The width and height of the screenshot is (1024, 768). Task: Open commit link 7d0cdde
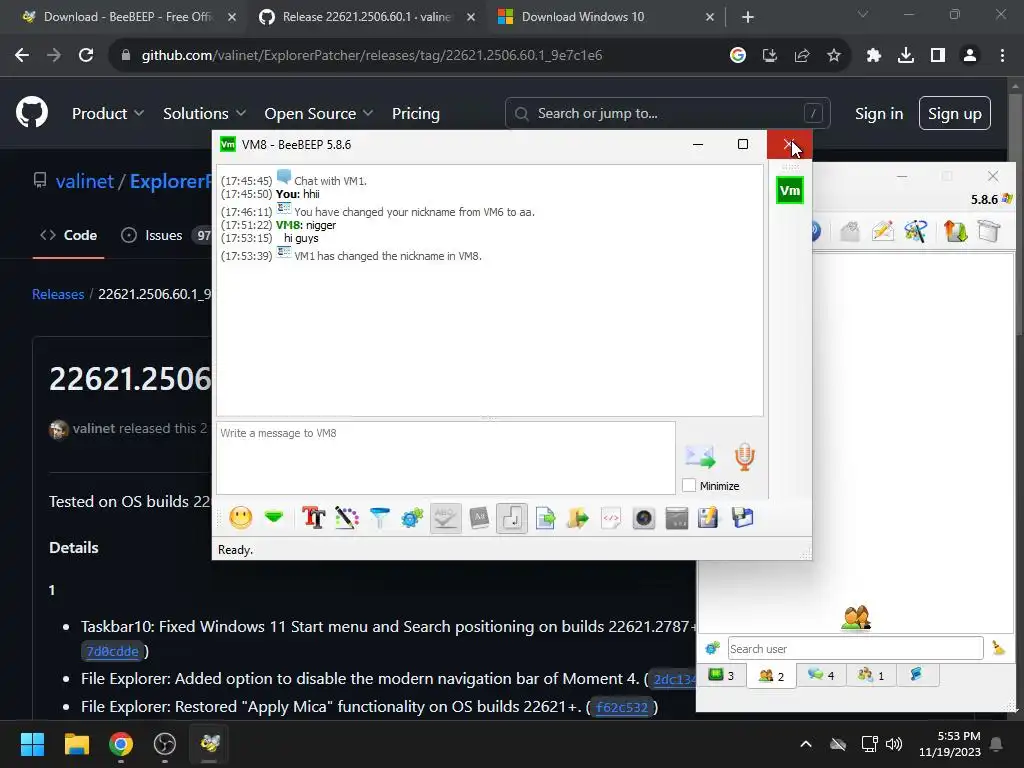(112, 651)
